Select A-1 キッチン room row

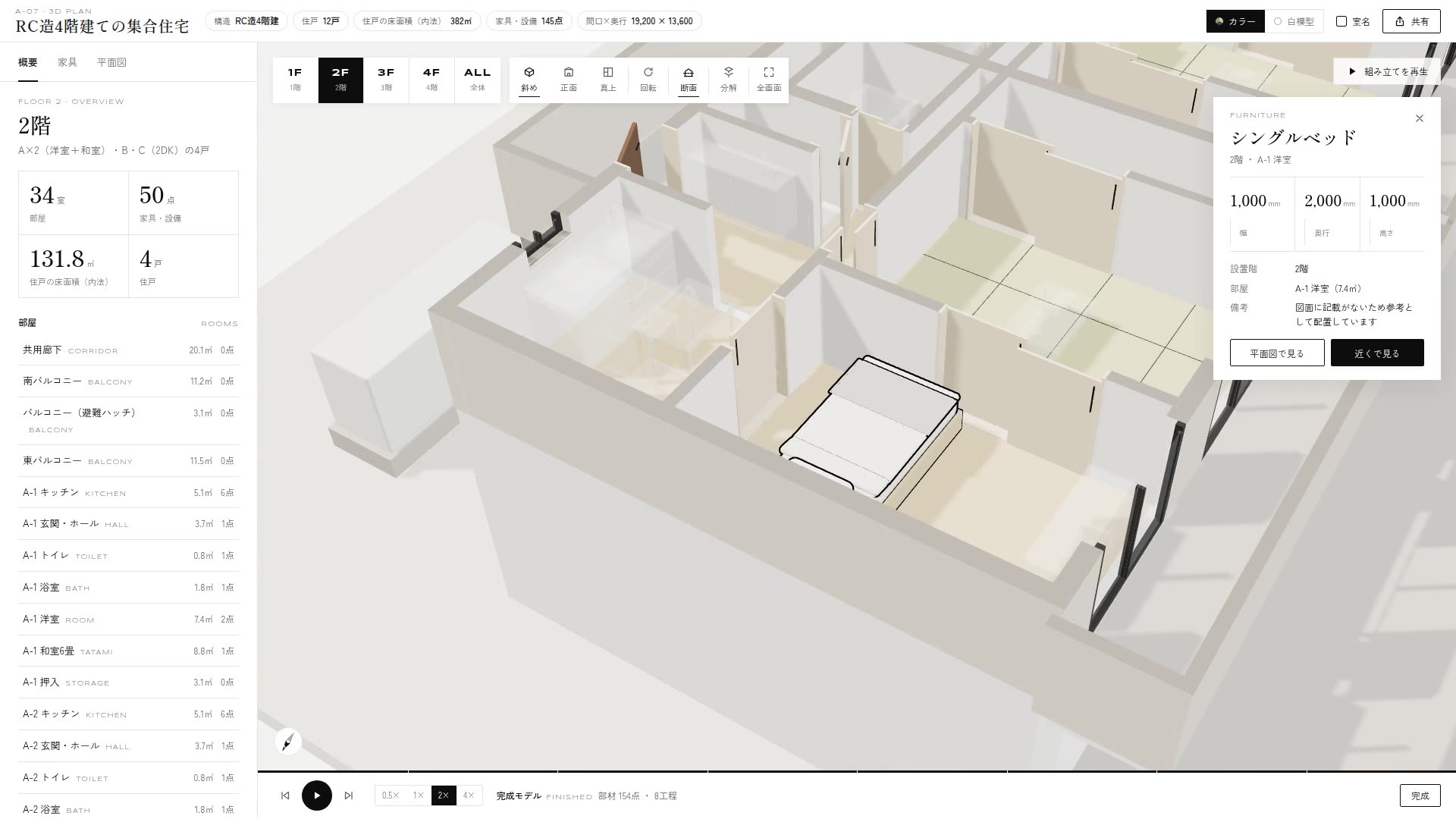tap(128, 493)
